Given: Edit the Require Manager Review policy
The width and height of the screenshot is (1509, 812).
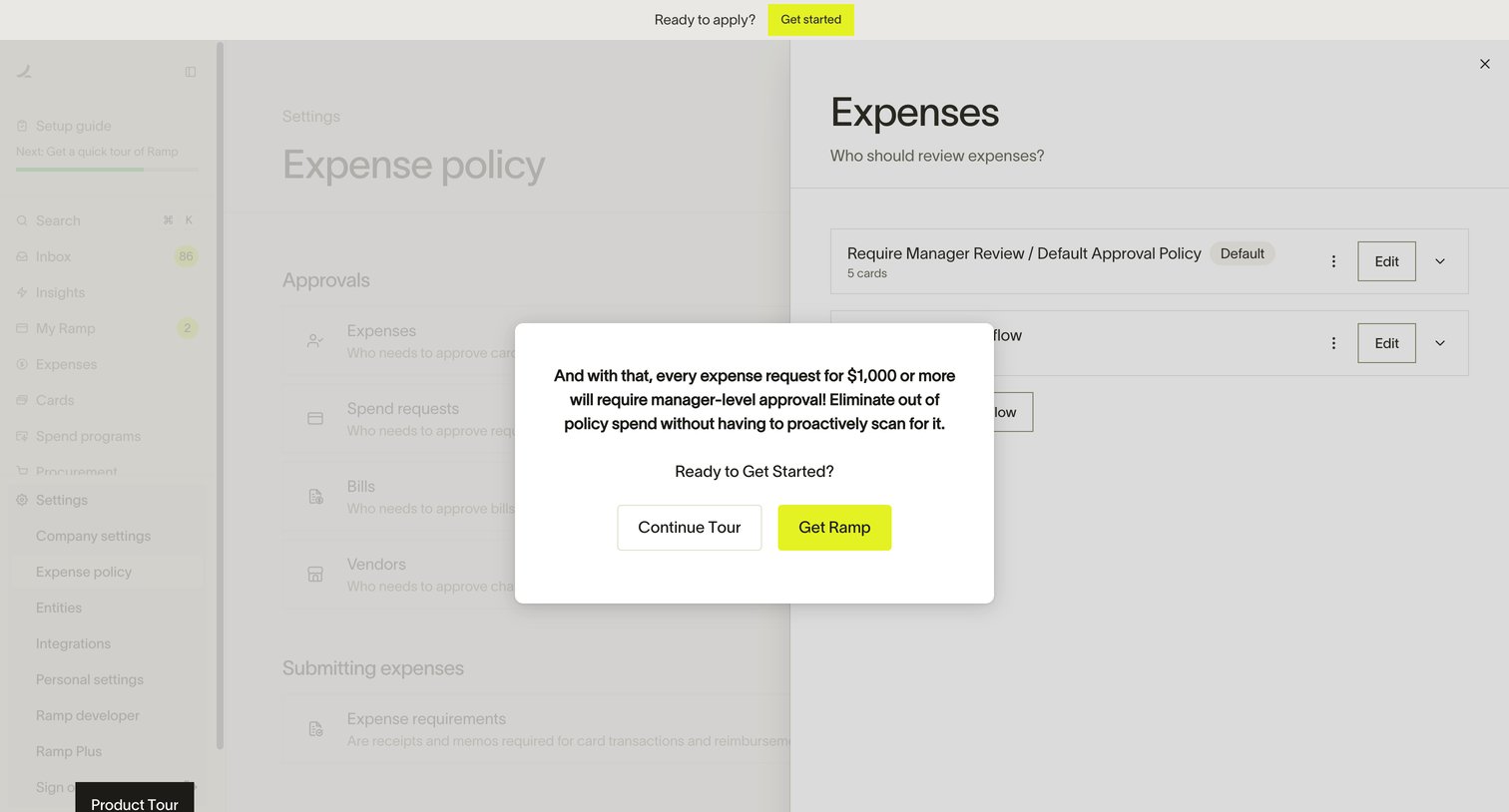Looking at the screenshot, I should click(x=1386, y=261).
